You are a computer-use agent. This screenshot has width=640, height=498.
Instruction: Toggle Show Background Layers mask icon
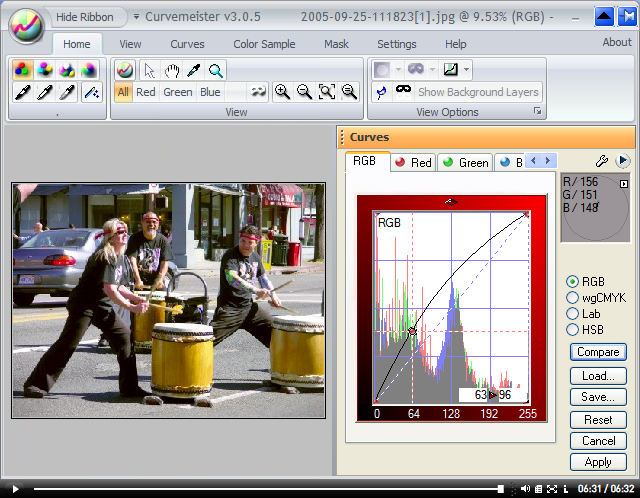pyautogui.click(x=403, y=92)
